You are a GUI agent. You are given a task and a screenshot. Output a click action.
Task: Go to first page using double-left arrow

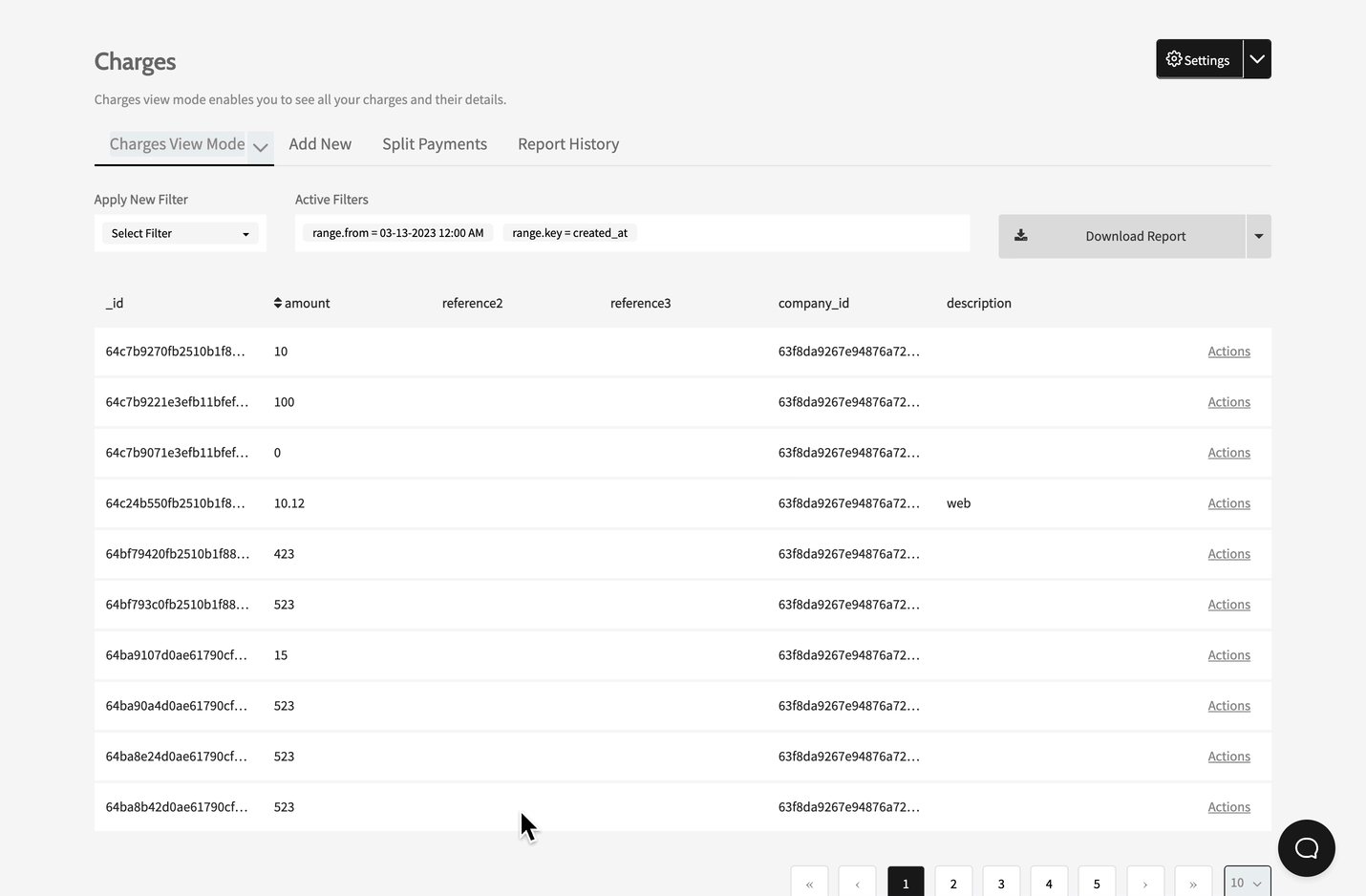click(x=809, y=884)
